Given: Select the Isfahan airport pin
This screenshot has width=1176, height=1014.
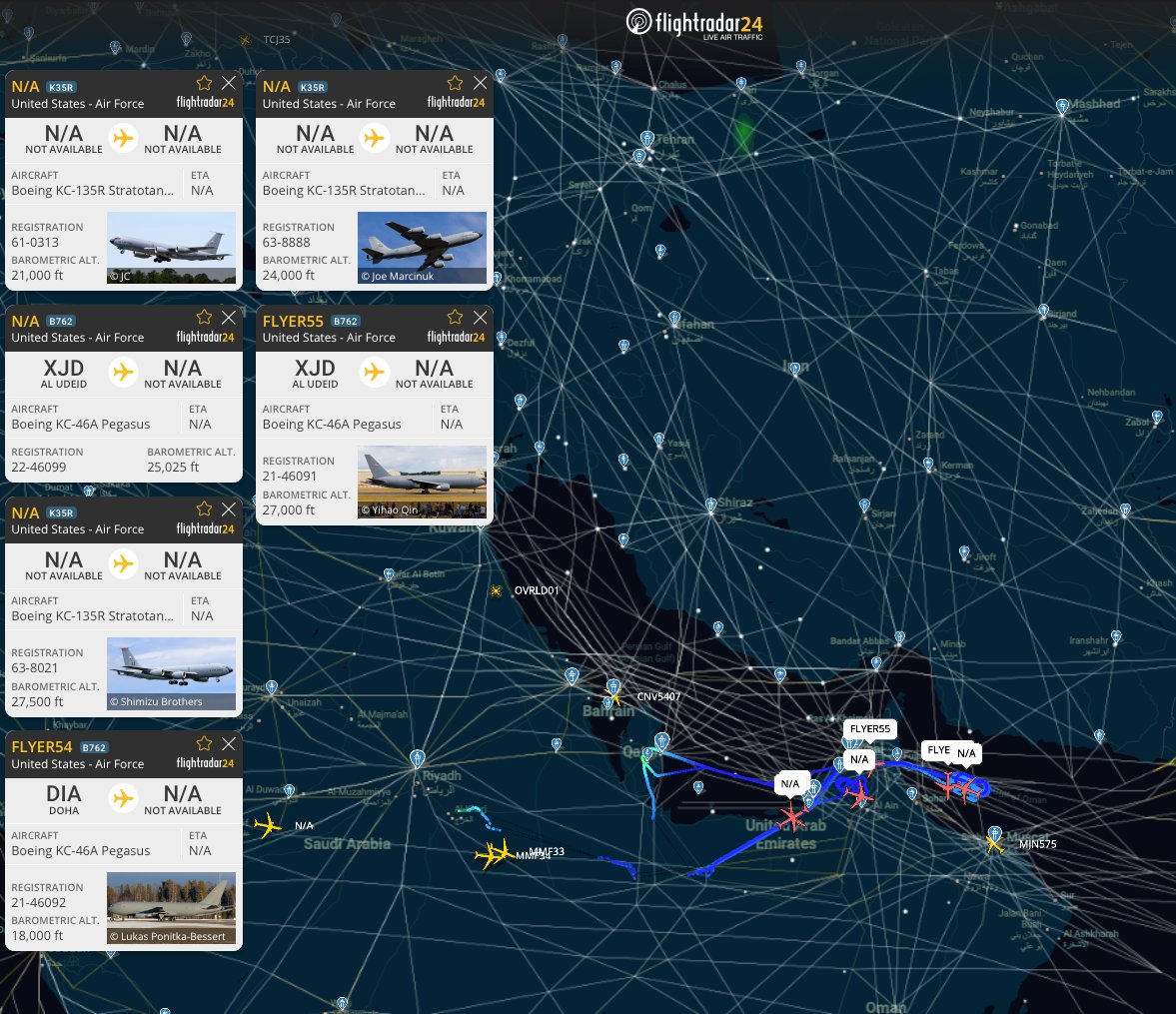Looking at the screenshot, I should pos(674,319).
